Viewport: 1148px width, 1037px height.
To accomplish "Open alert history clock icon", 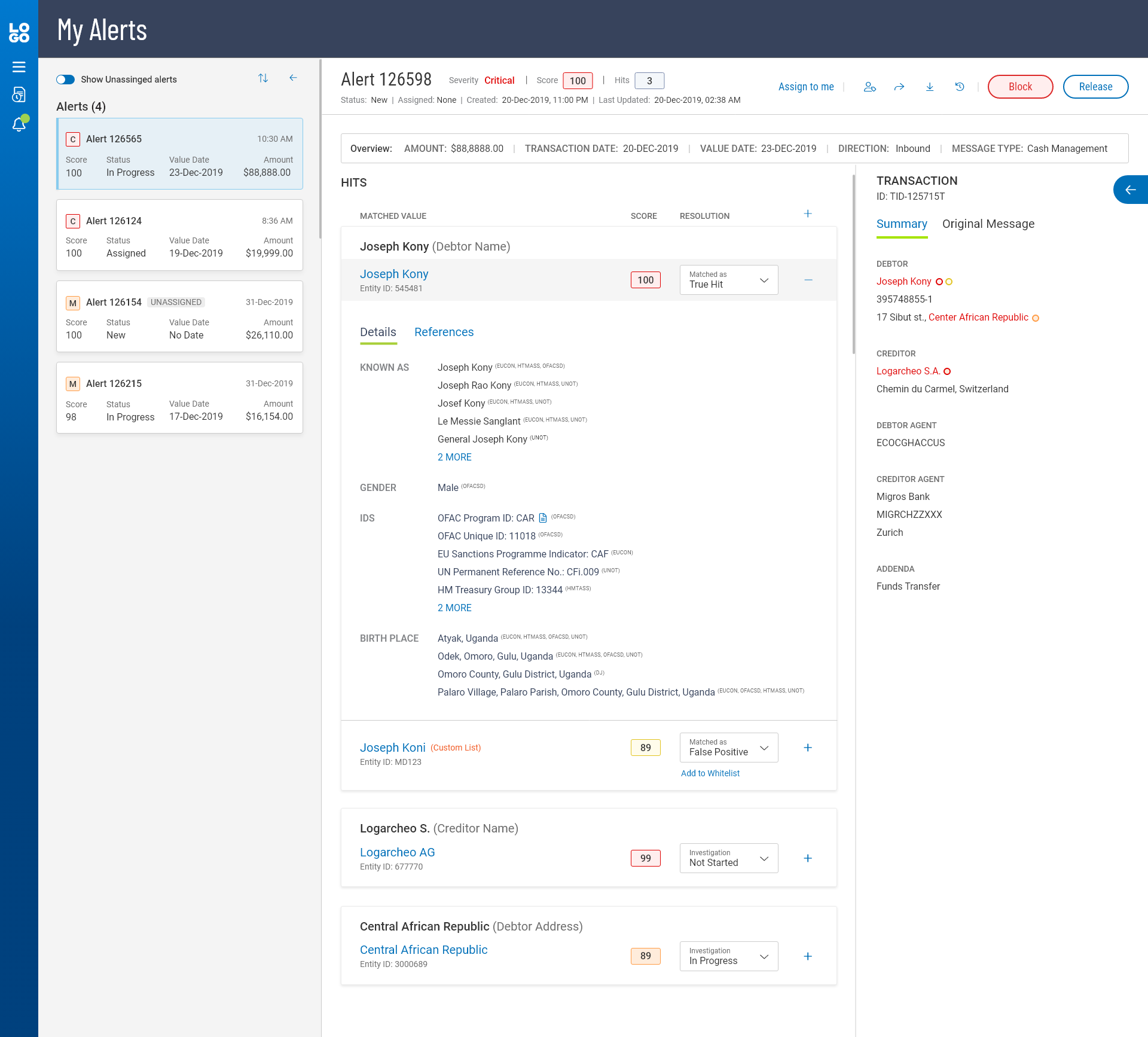I will coord(960,87).
